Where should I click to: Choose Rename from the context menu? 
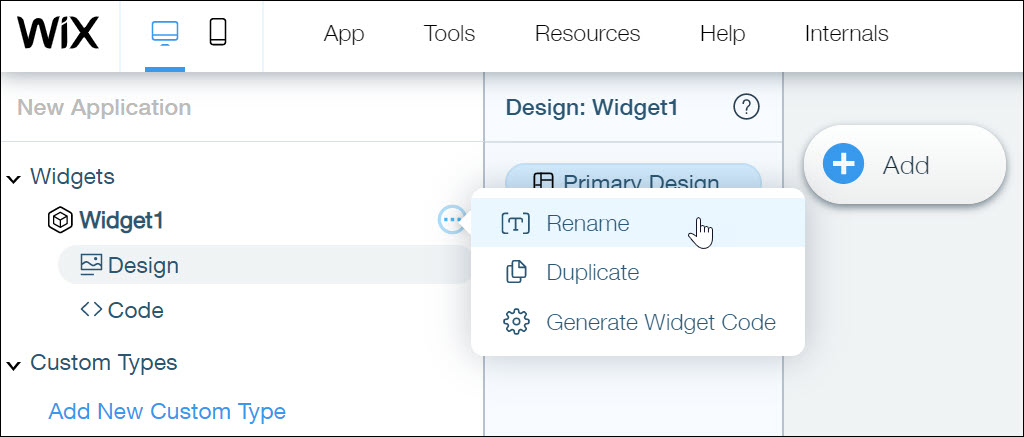click(587, 223)
